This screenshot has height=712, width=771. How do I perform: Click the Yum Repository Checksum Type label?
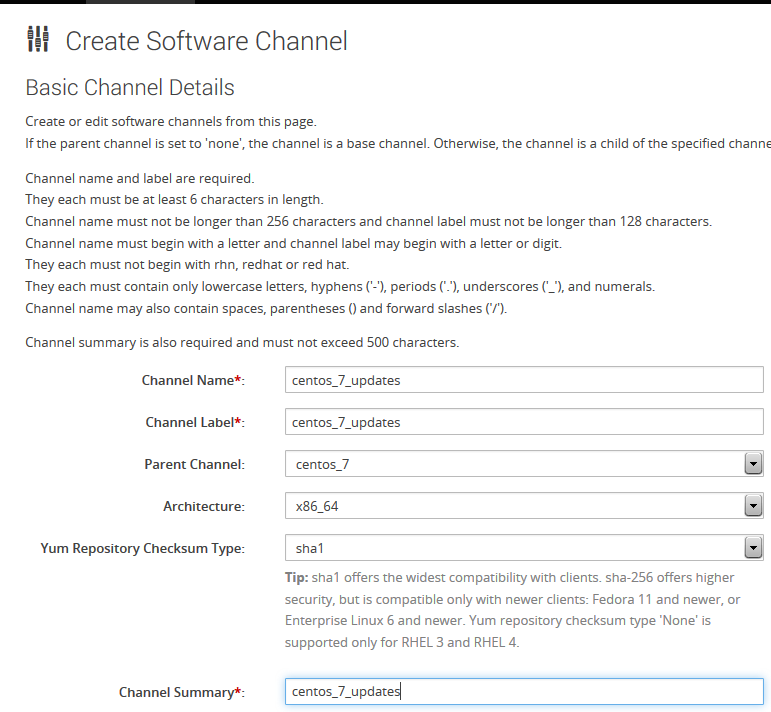point(143,548)
